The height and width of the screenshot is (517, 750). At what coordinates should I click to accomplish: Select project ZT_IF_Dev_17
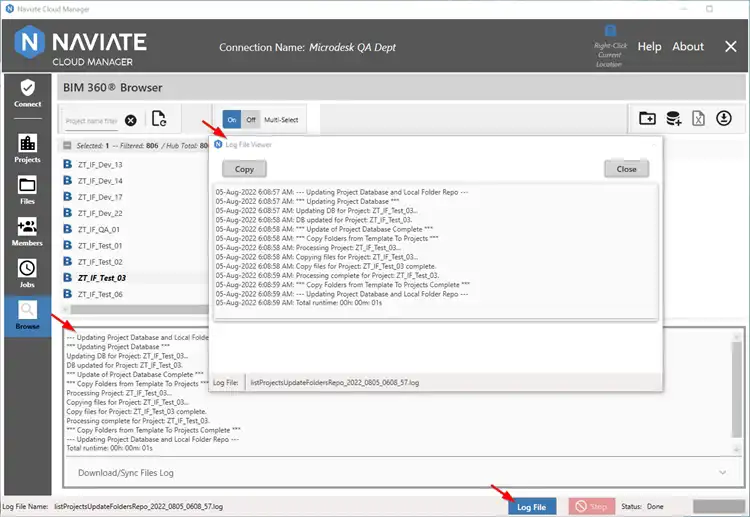tap(100, 197)
